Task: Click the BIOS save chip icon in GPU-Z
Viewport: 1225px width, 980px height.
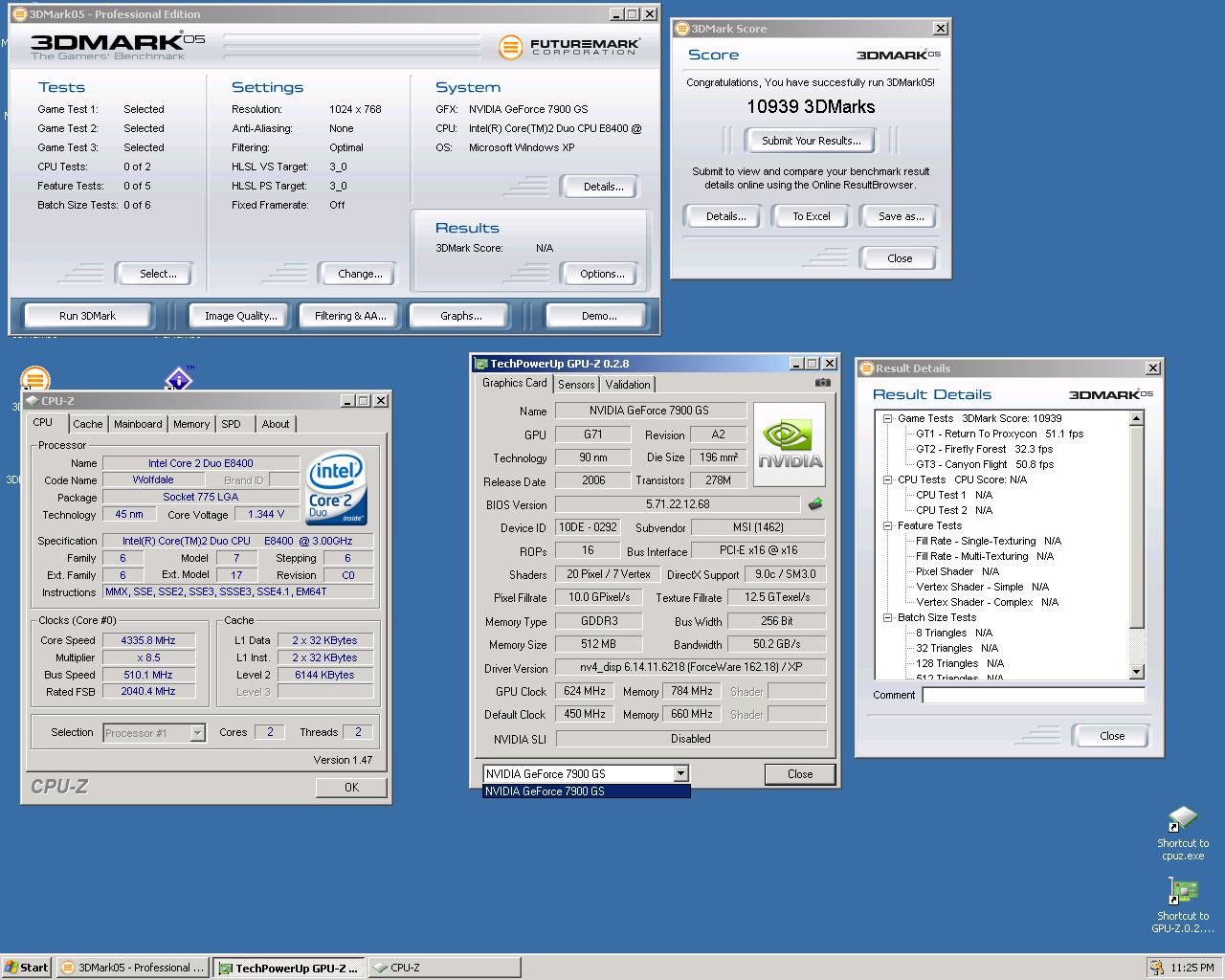Action: (x=815, y=504)
